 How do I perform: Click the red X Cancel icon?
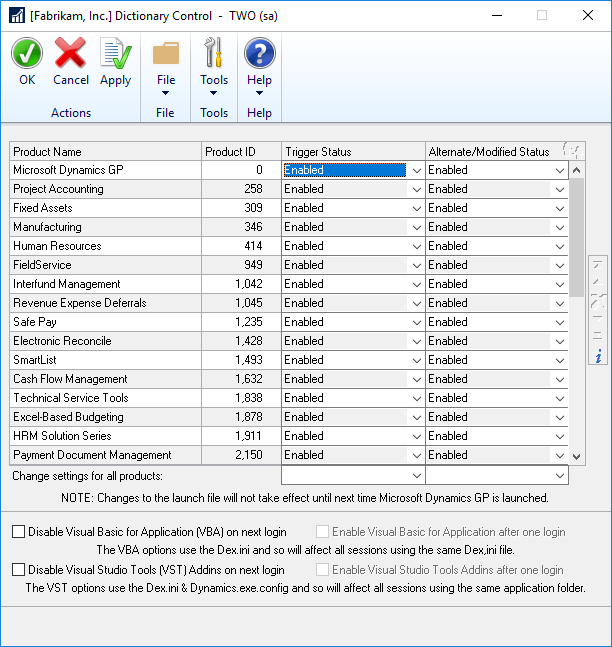tap(70, 53)
